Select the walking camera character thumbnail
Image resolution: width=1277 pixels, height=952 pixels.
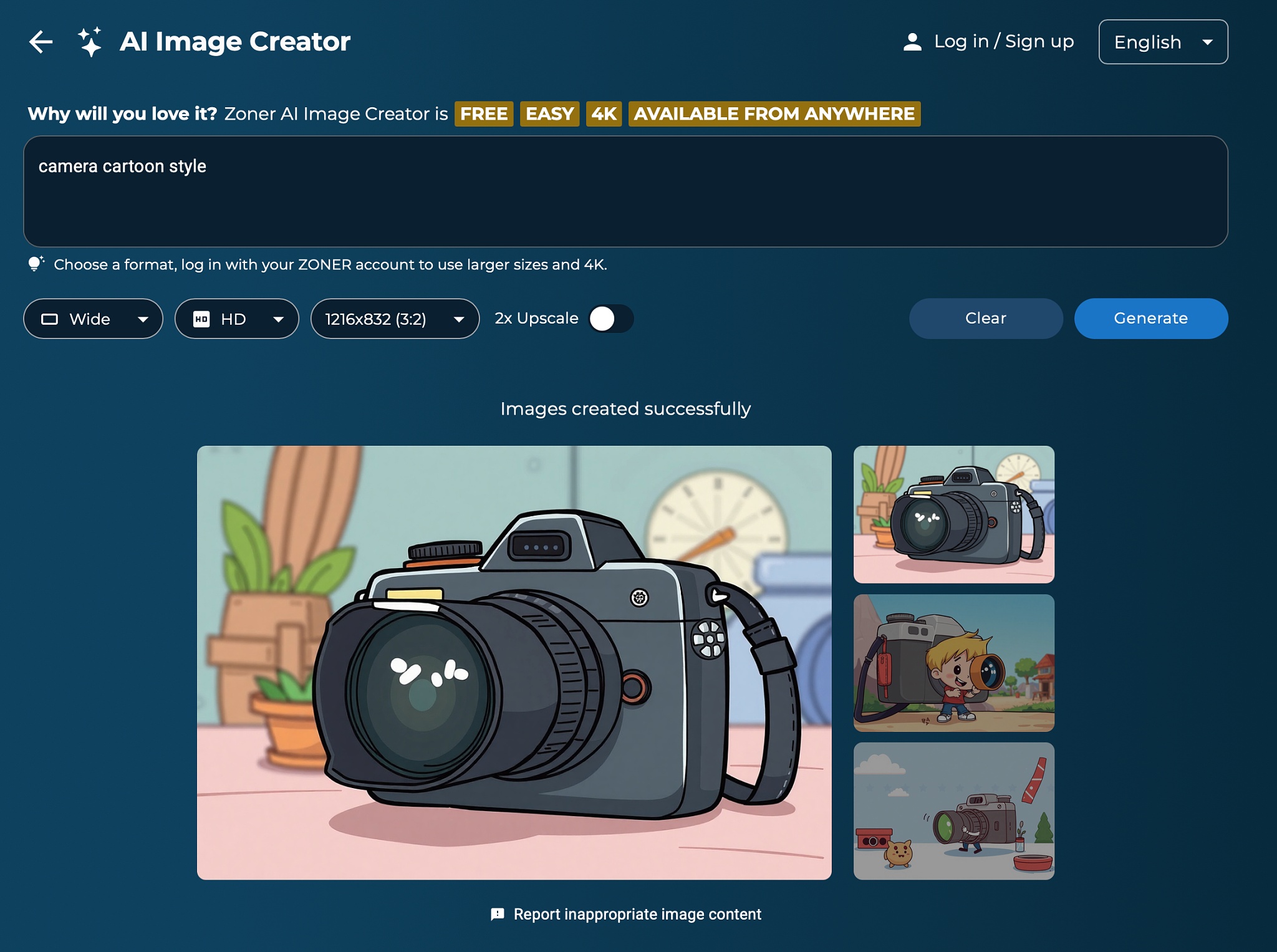(953, 810)
